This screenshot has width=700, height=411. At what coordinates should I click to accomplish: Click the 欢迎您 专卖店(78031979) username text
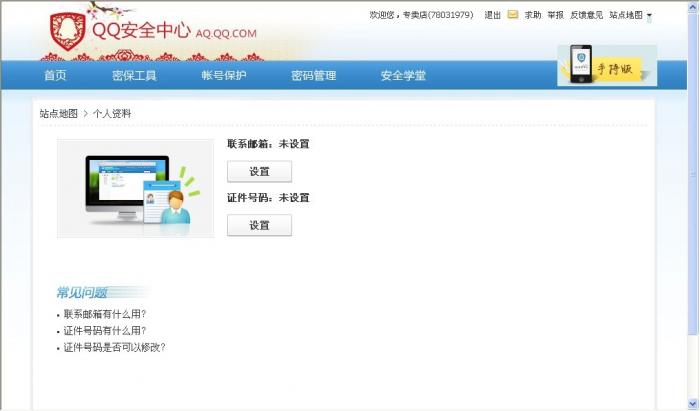(x=421, y=15)
